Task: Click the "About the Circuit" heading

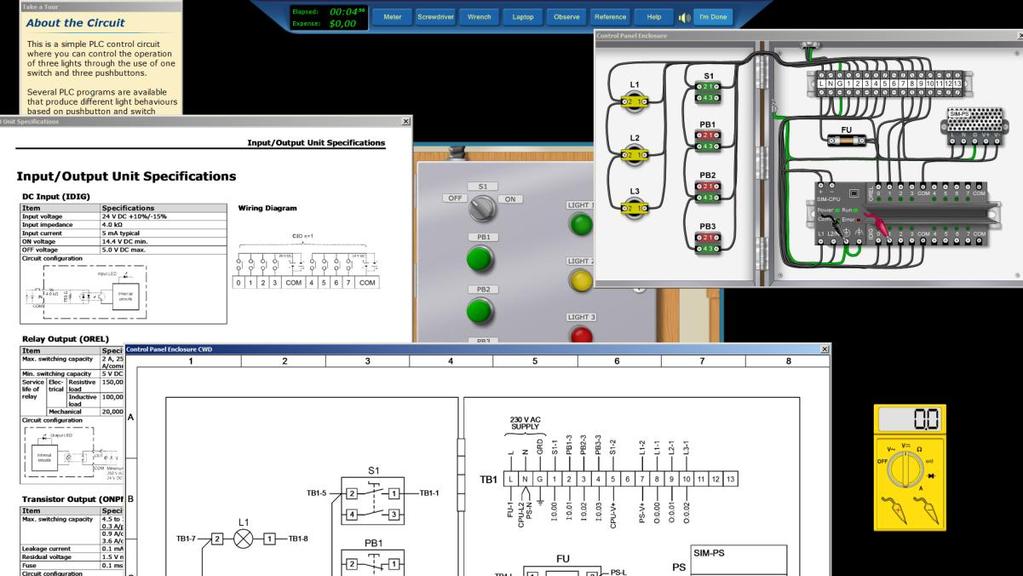Action: click(75, 23)
